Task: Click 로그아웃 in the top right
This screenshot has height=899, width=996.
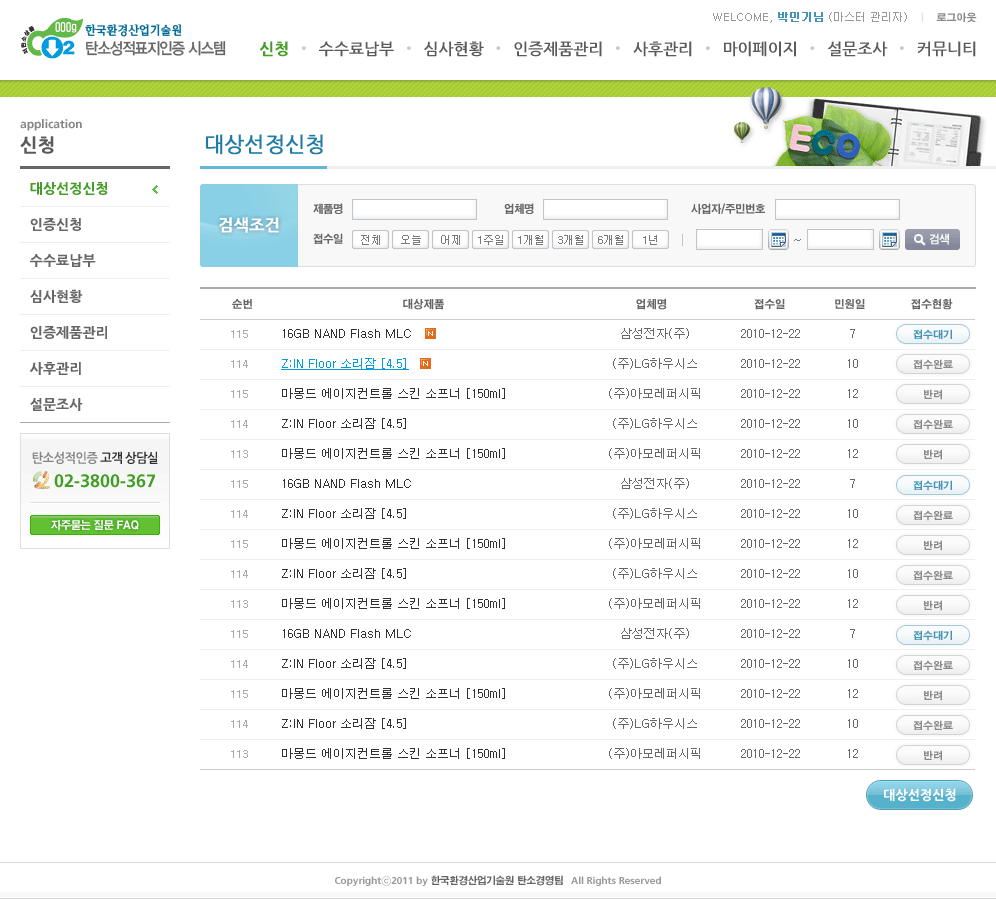Action: [x=956, y=17]
